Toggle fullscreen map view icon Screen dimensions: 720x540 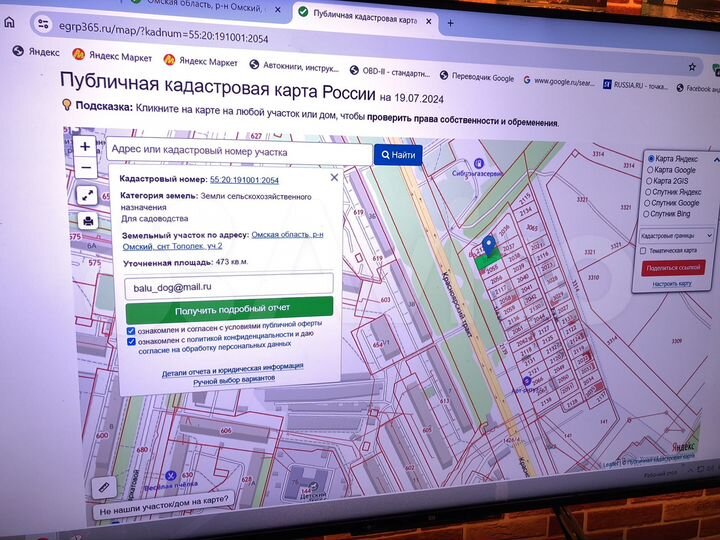[87, 196]
